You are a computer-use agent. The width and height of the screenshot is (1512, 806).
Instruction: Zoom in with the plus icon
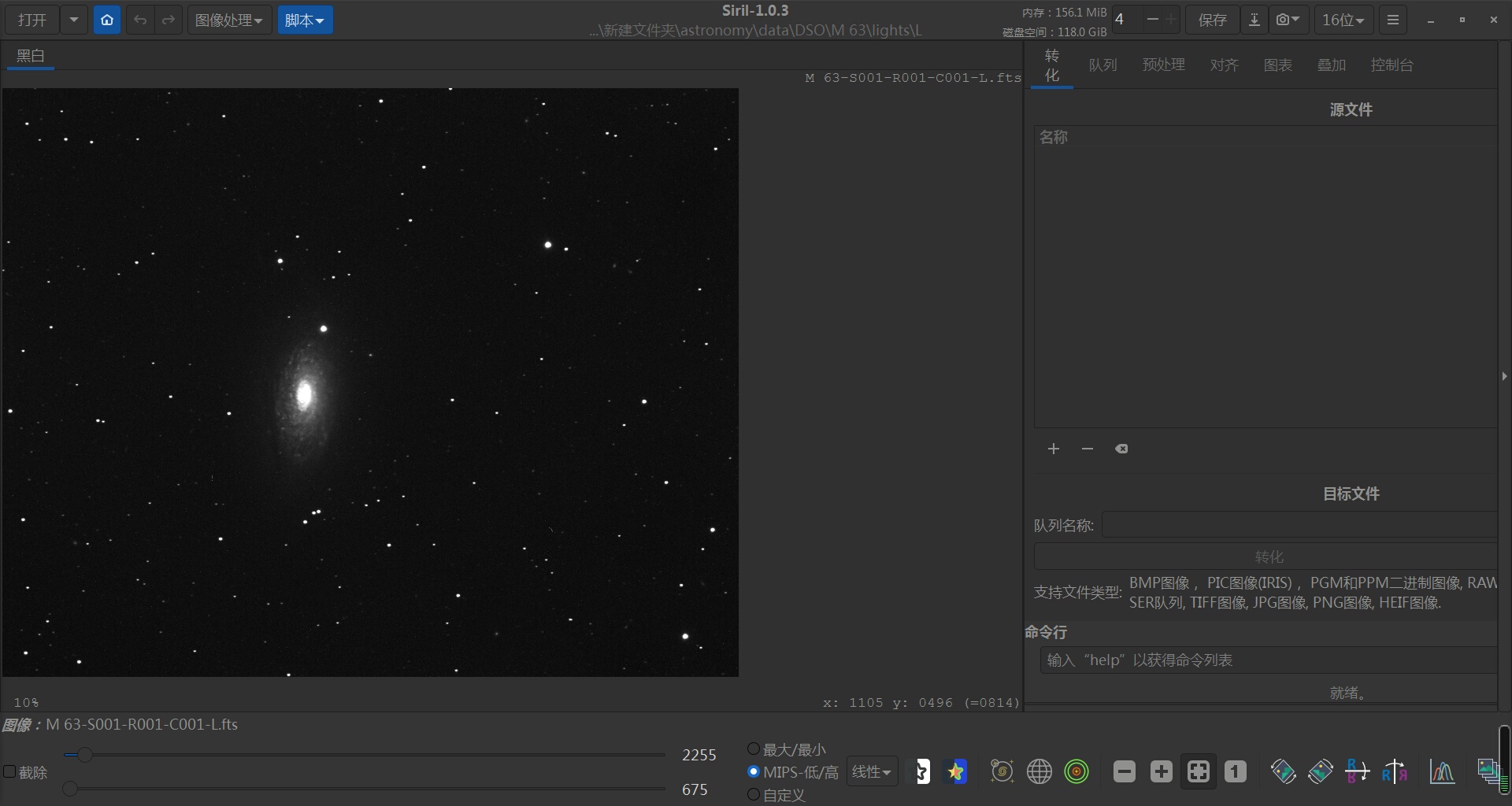point(1162,771)
